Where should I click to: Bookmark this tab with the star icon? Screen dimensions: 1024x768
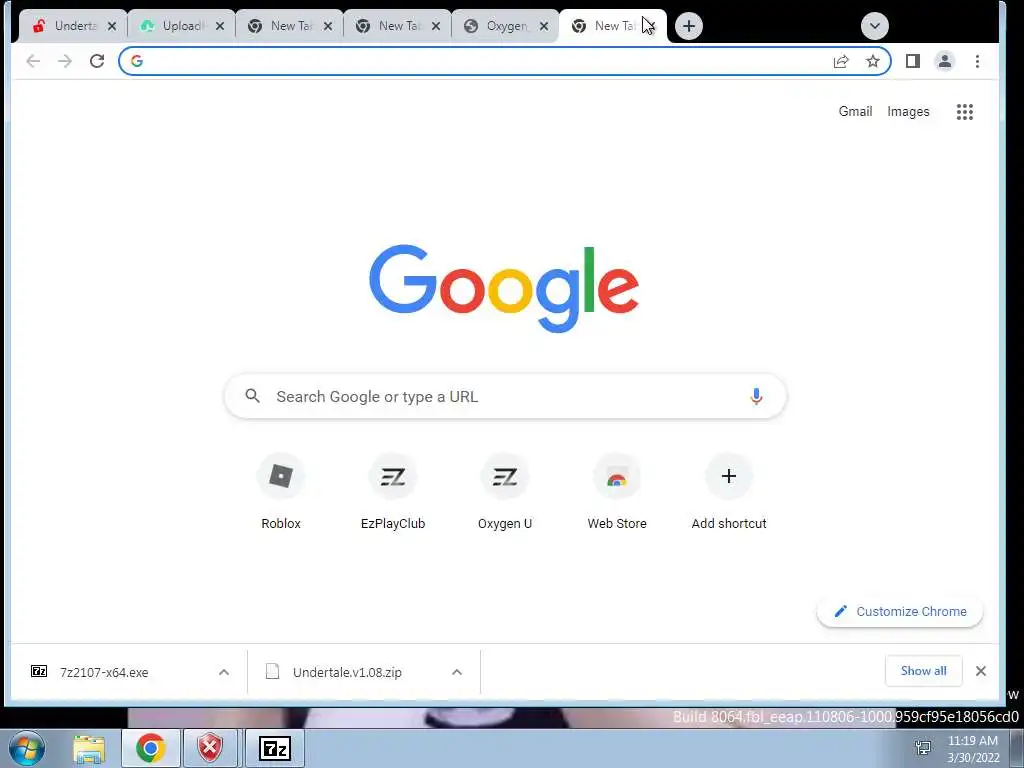[x=872, y=61]
